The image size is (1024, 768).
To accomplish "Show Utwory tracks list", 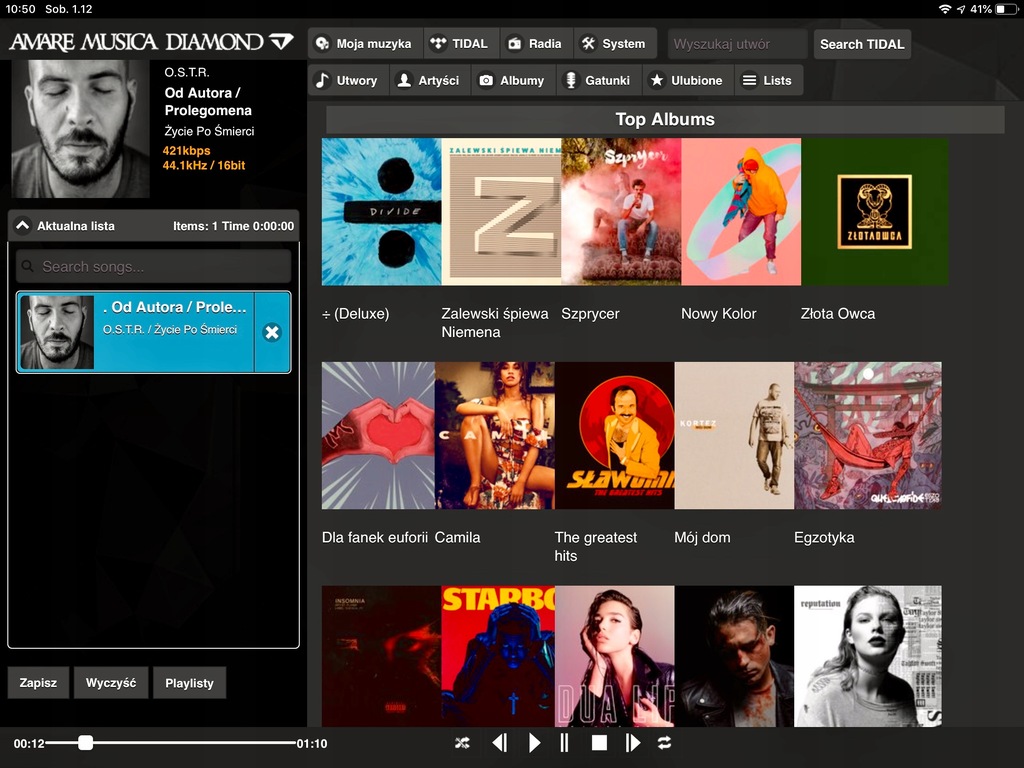I will tap(348, 80).
